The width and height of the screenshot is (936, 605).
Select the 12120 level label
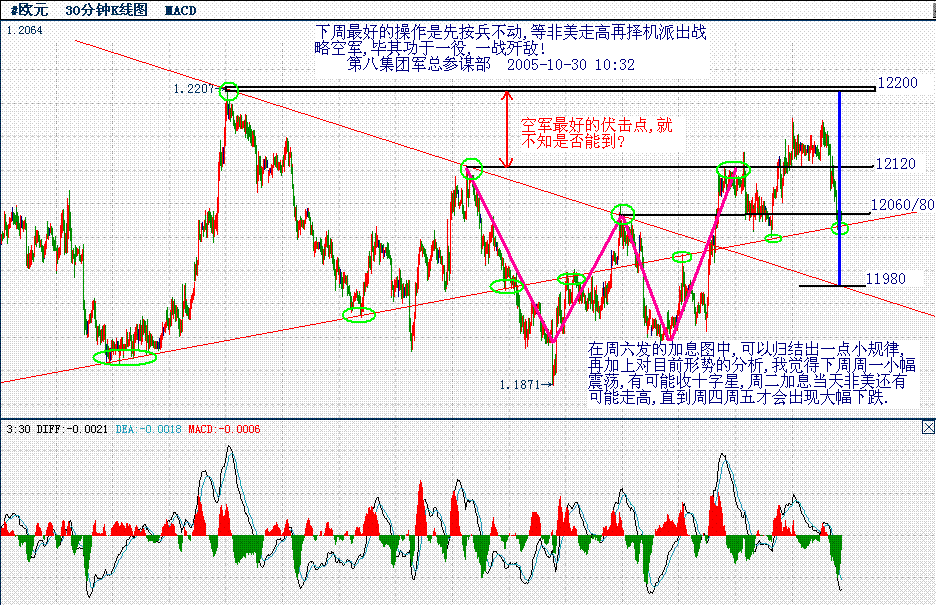895,163
